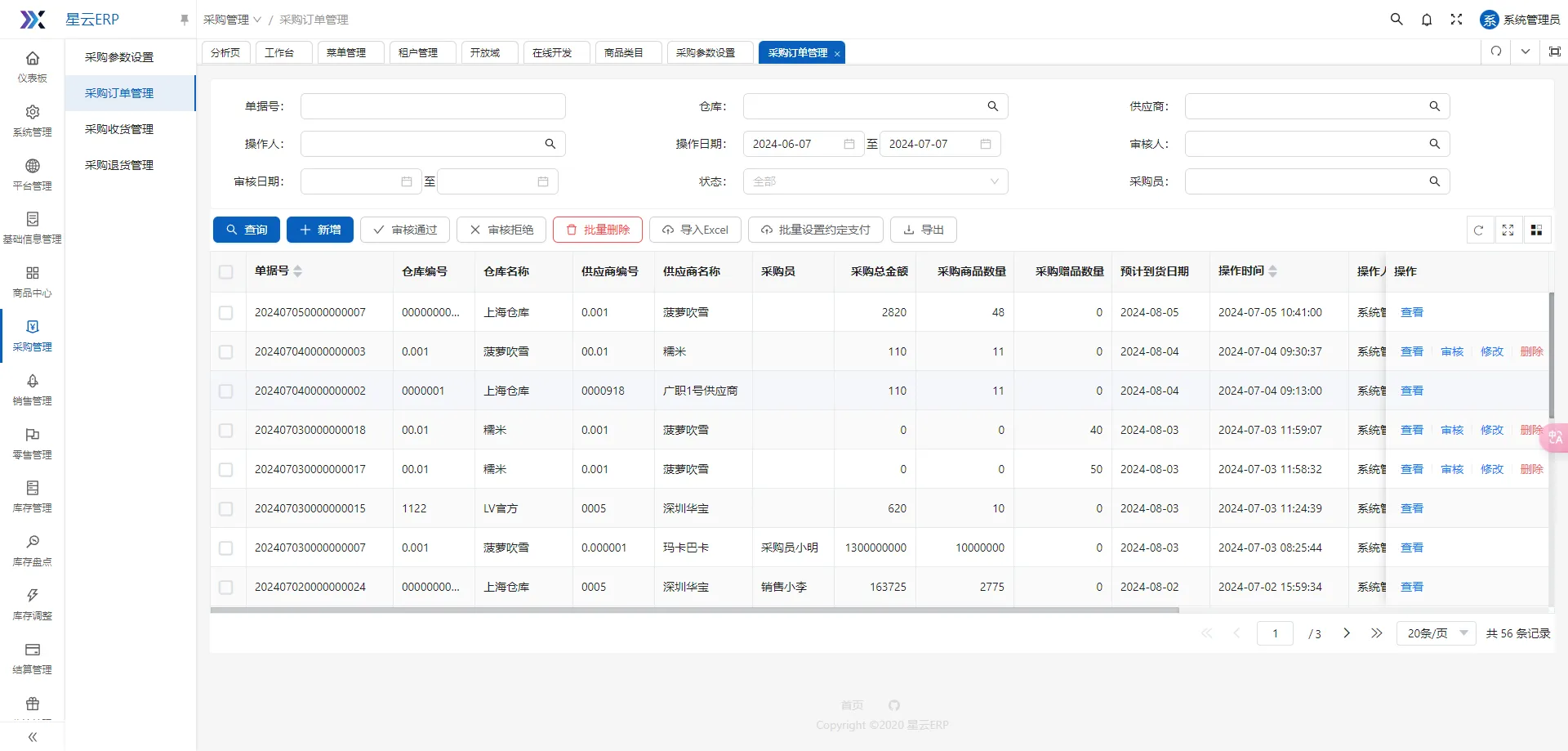Click the horizontal scrollbar under the table
The height and width of the screenshot is (751, 1568).
coord(694,610)
